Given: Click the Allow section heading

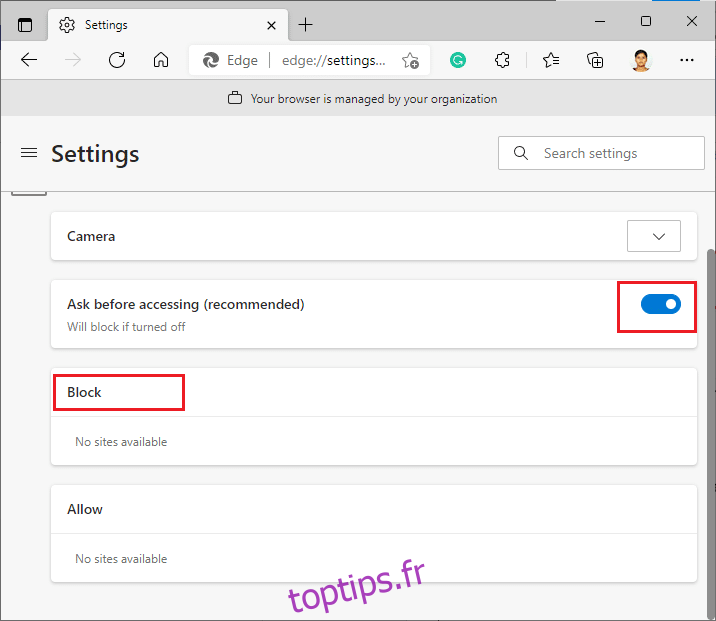Looking at the screenshot, I should 85,509.
